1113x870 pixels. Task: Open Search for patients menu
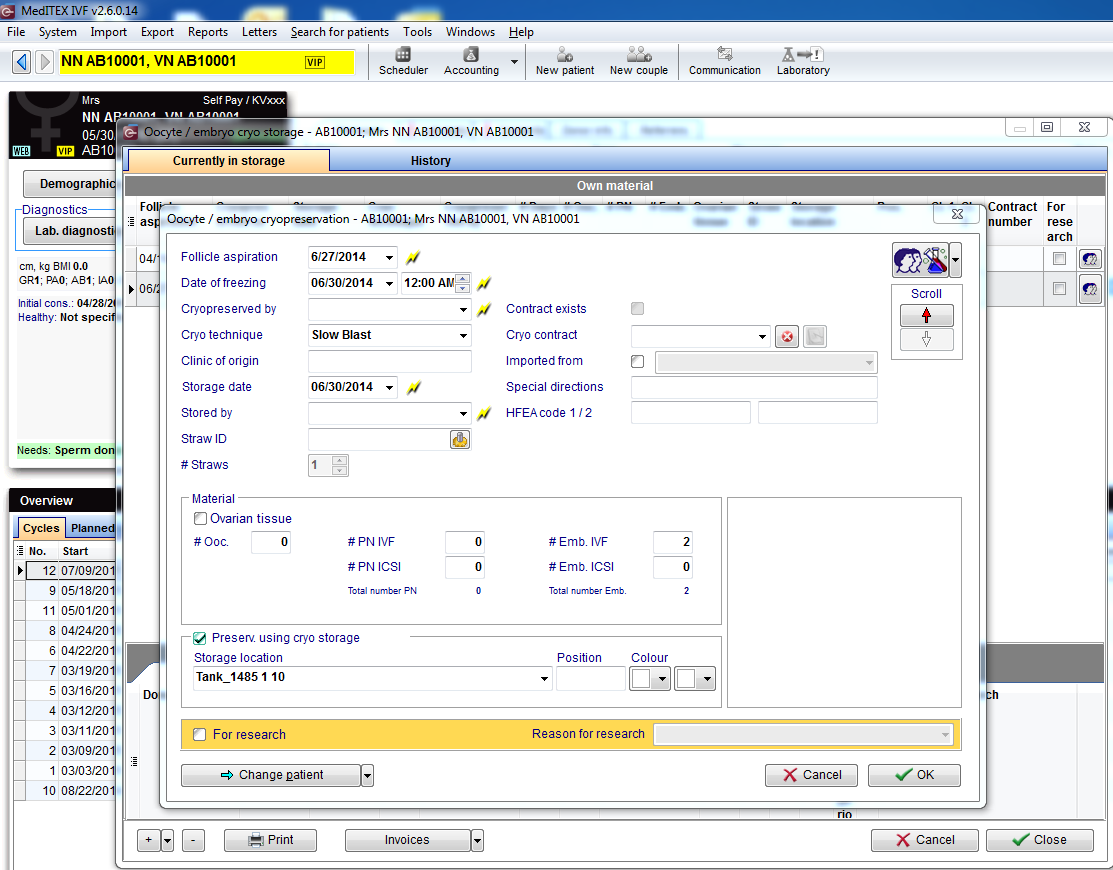[340, 32]
